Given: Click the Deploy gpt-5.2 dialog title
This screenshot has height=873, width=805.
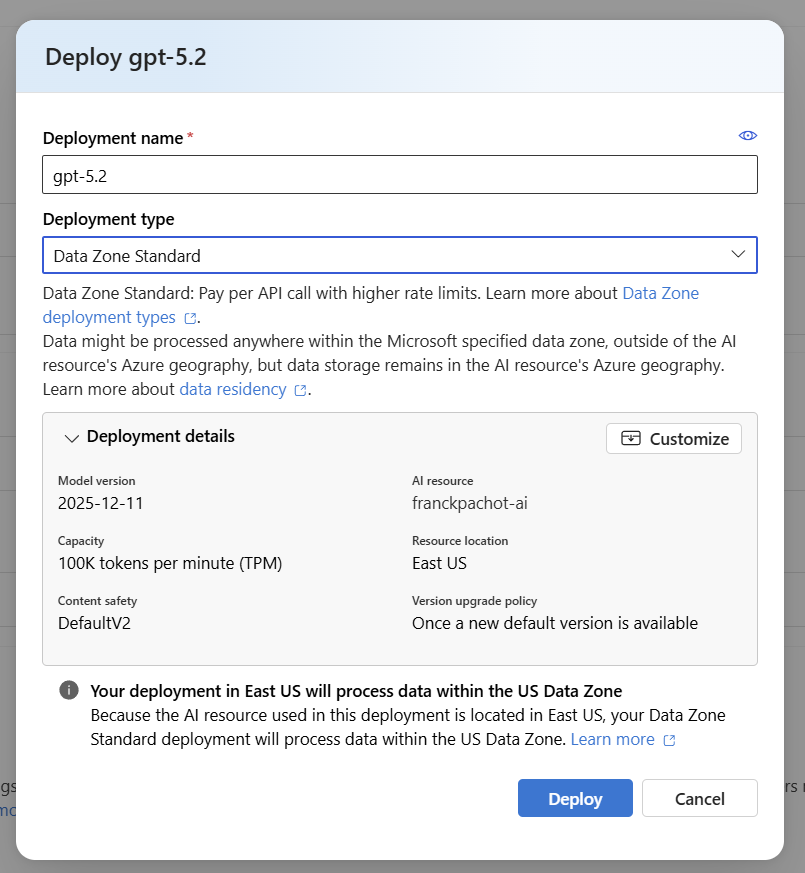Looking at the screenshot, I should pyautogui.click(x=126, y=57).
